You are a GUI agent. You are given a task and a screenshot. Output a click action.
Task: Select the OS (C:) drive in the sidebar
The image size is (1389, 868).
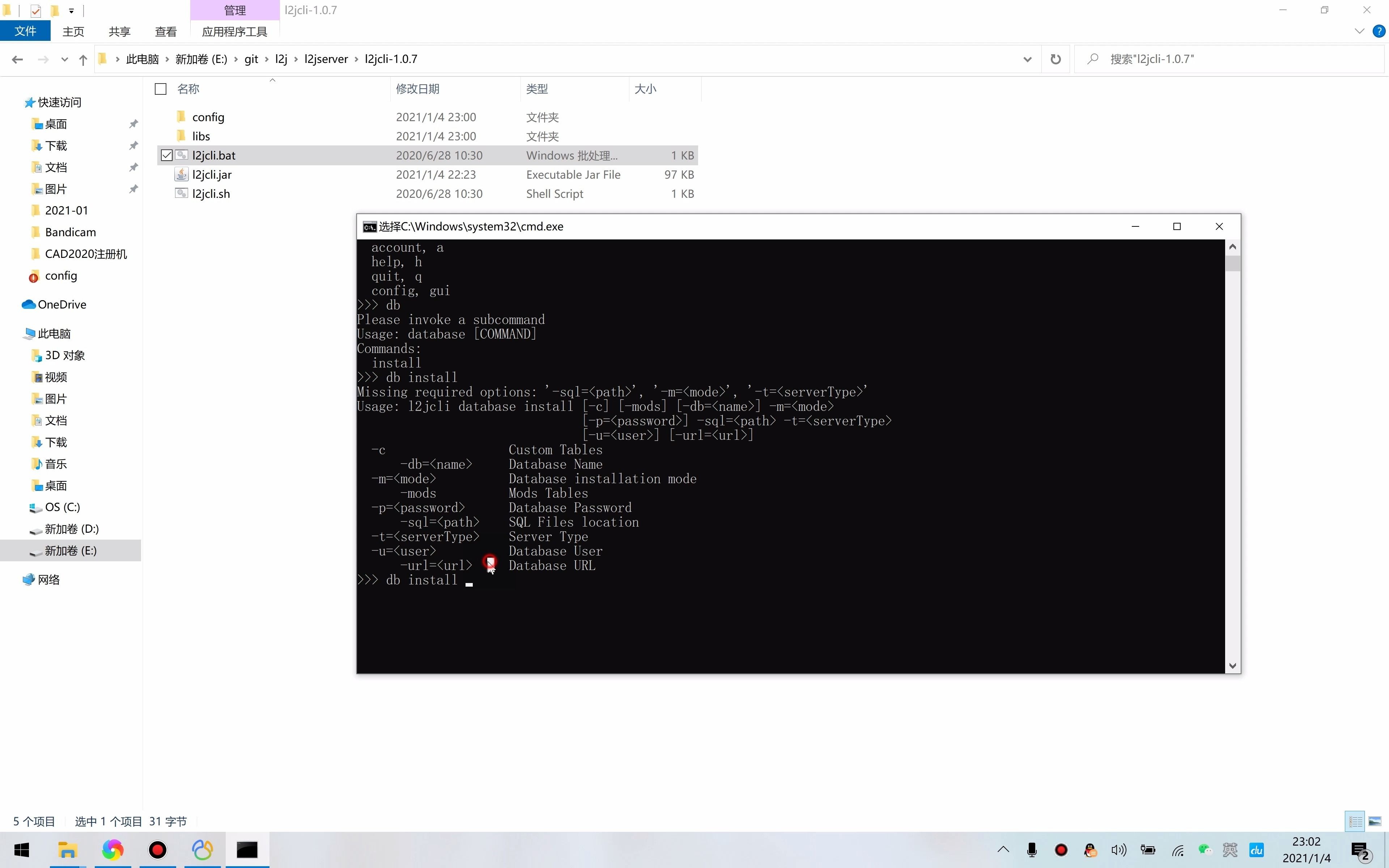62,507
